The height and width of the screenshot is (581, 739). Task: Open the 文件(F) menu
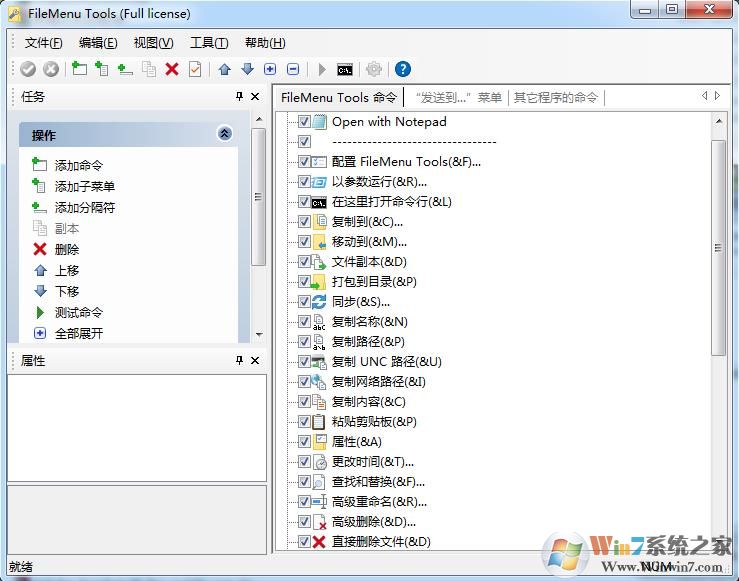tap(43, 43)
